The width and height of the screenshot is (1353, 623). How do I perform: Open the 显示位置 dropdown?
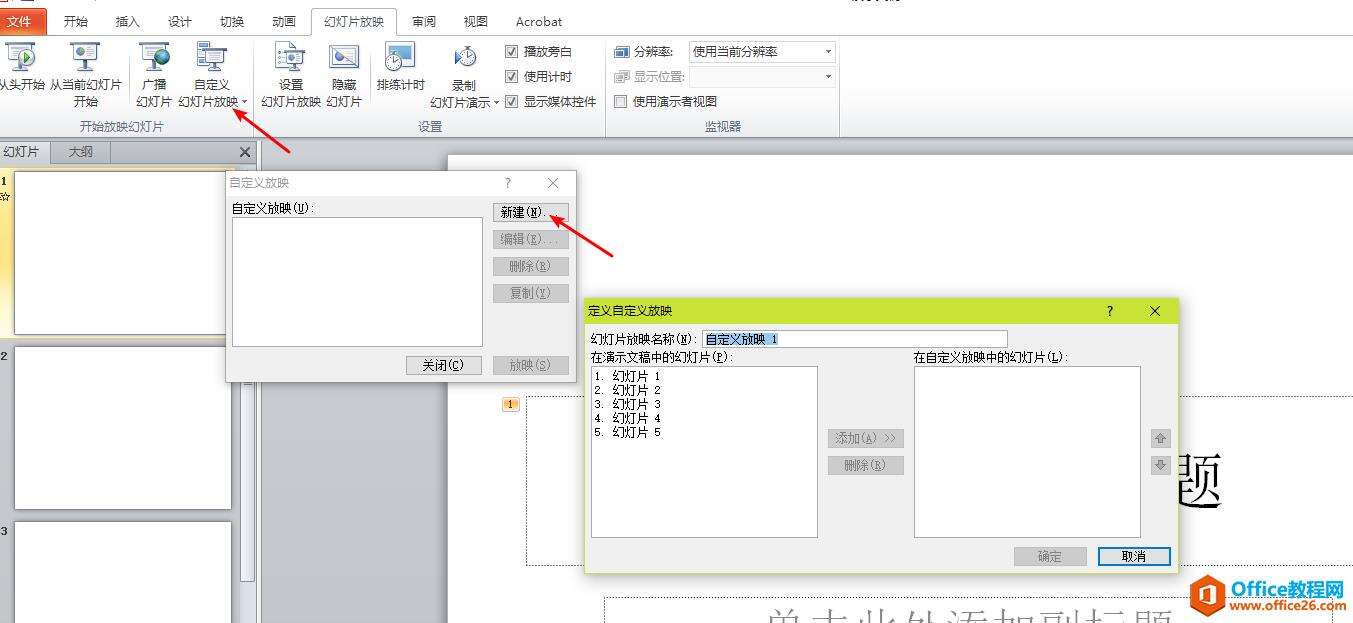[x=829, y=76]
